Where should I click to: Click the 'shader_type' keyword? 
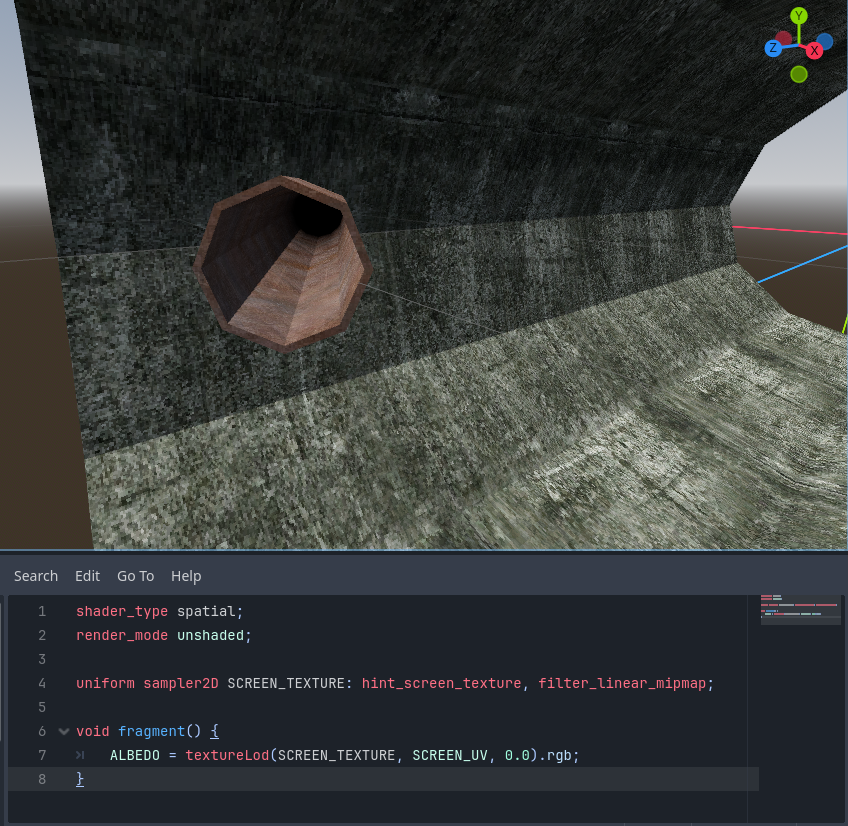click(x=122, y=612)
